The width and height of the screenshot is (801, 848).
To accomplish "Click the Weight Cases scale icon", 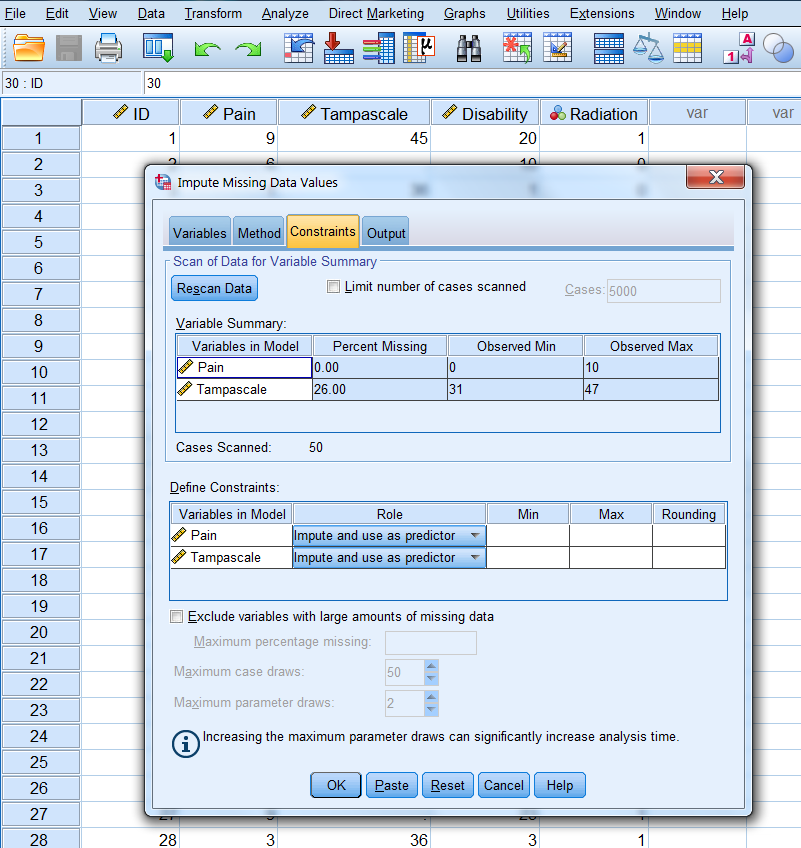I will pos(649,47).
